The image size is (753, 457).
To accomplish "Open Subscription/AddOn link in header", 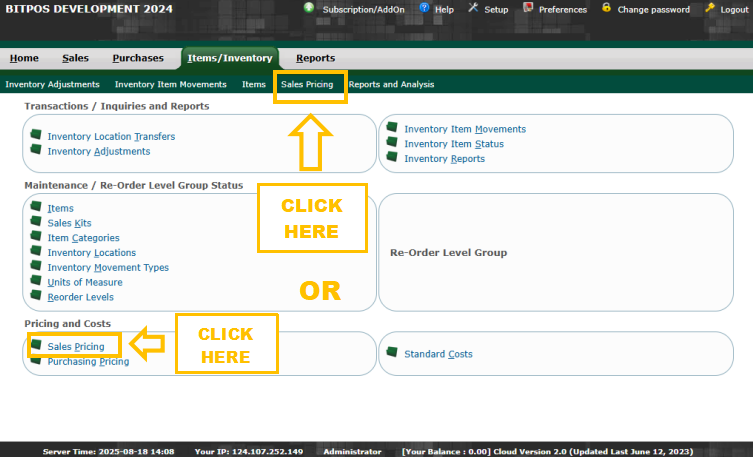I will [x=364, y=10].
